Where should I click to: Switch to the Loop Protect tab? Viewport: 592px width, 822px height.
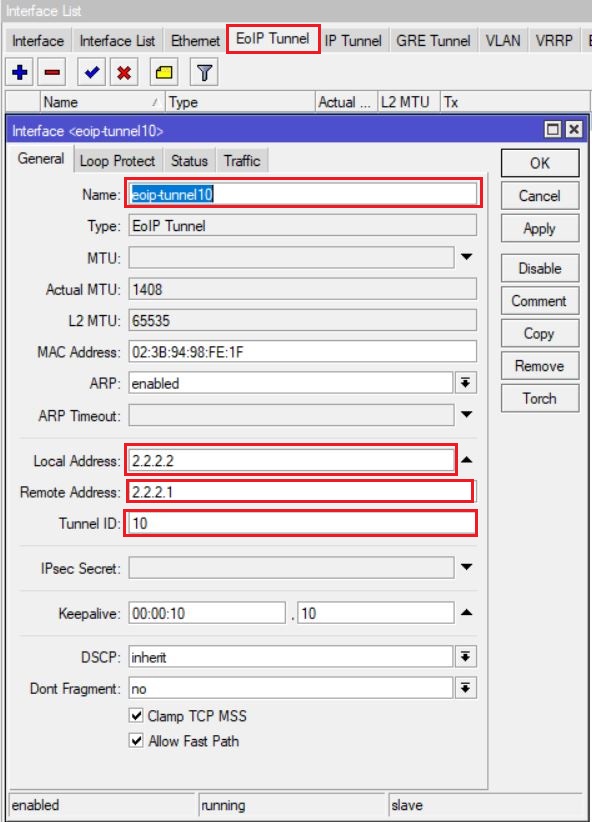[x=117, y=160]
